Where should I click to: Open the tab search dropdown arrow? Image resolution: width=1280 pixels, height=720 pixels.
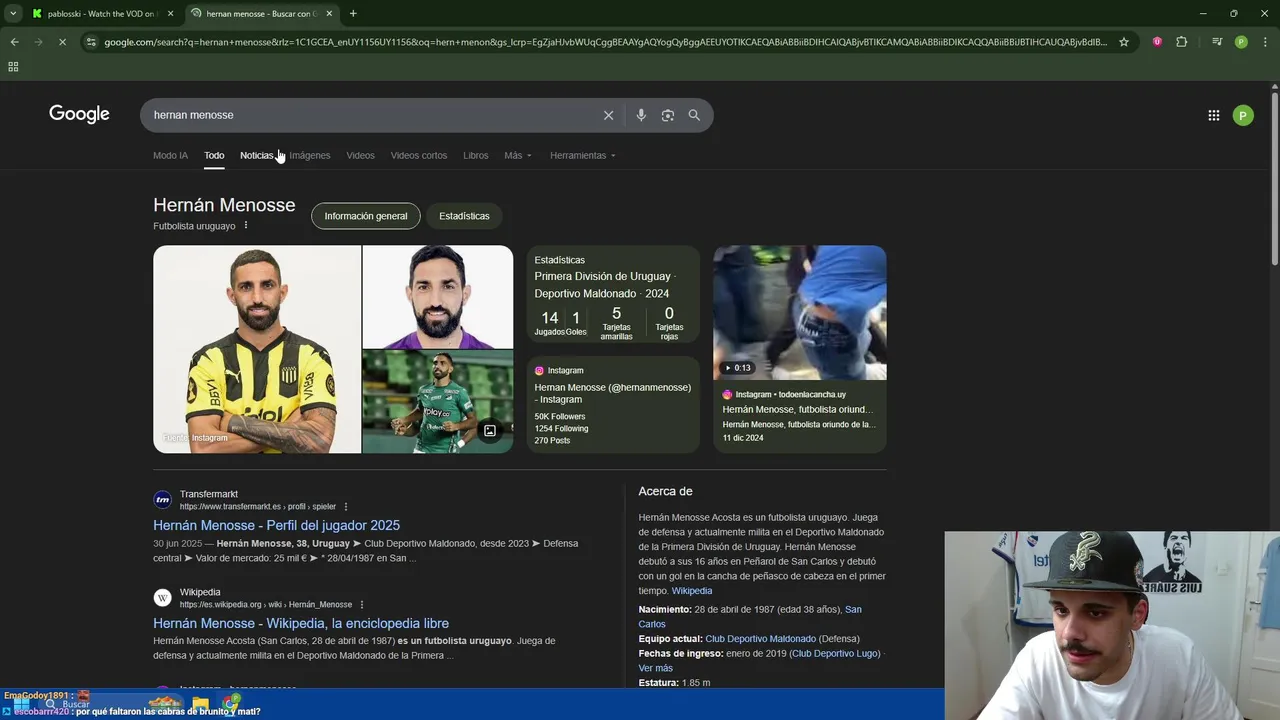point(13,13)
